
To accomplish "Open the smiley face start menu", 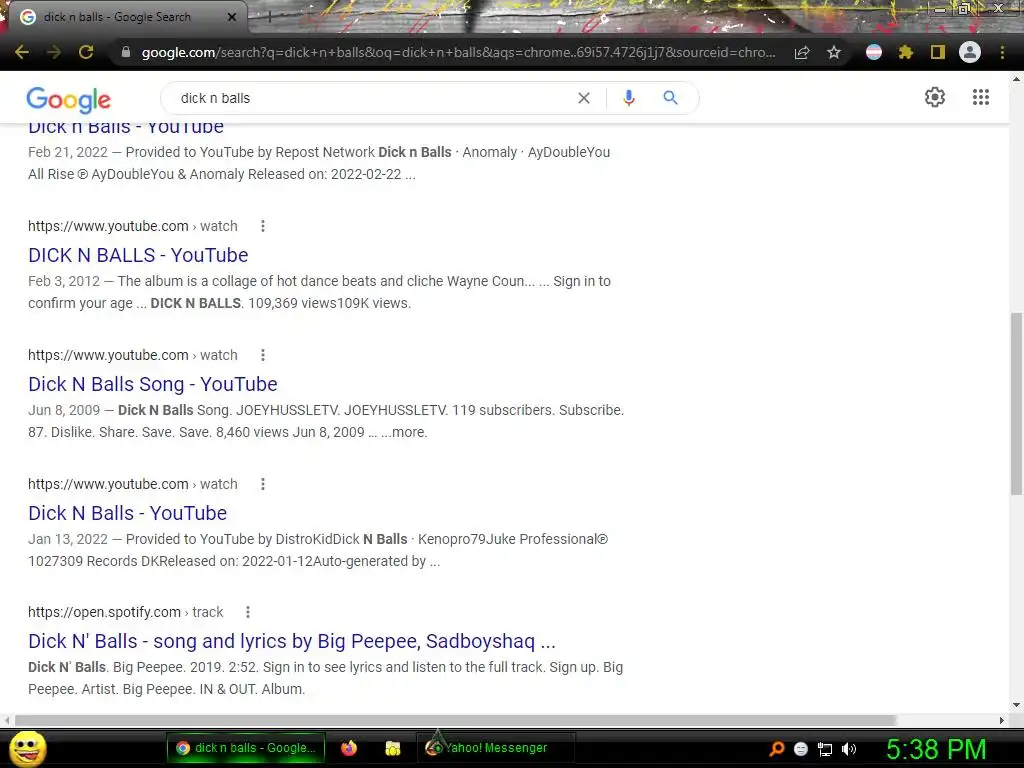I will click(28, 748).
